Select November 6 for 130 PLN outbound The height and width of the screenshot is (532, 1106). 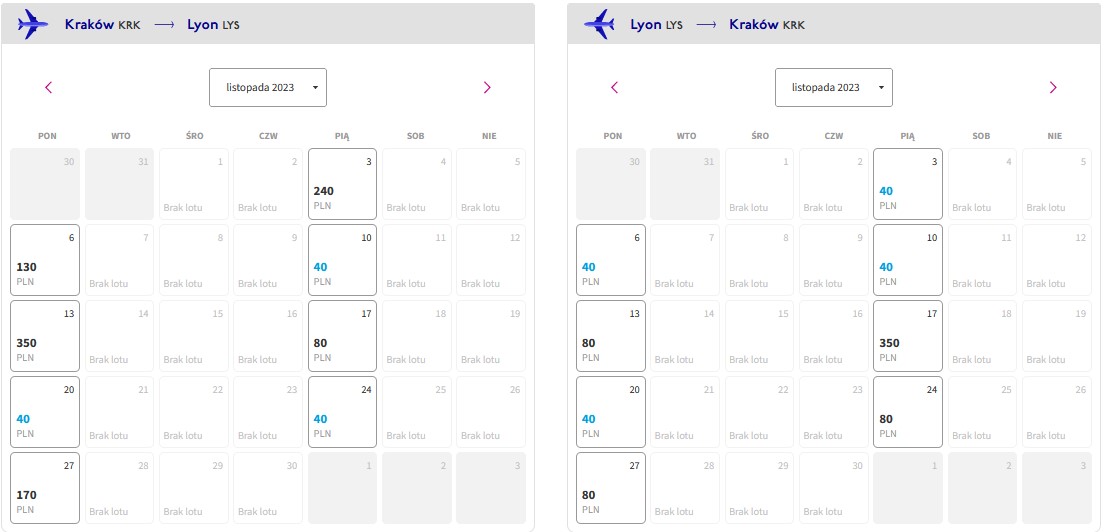click(x=44, y=260)
